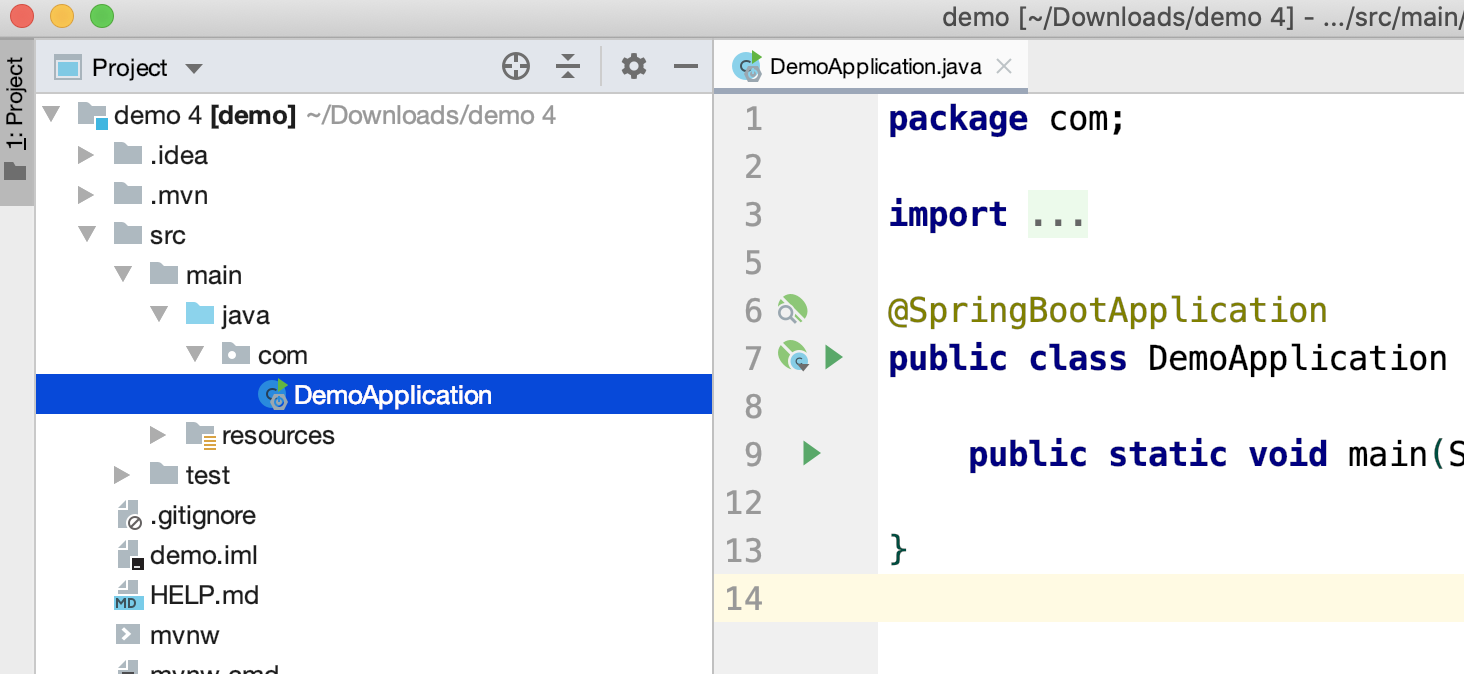Expand the .idea folder arrow
Viewport: 1464px width, 674px height.
87,155
